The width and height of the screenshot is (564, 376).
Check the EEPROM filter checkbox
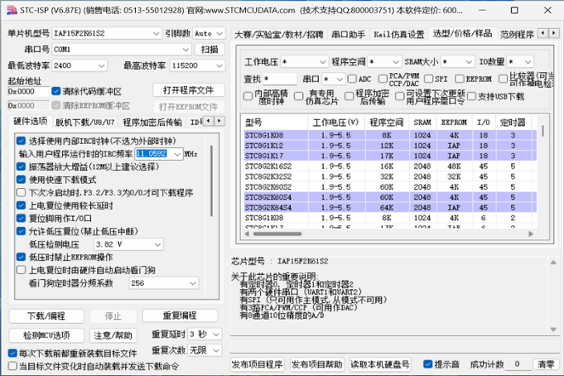(x=459, y=79)
